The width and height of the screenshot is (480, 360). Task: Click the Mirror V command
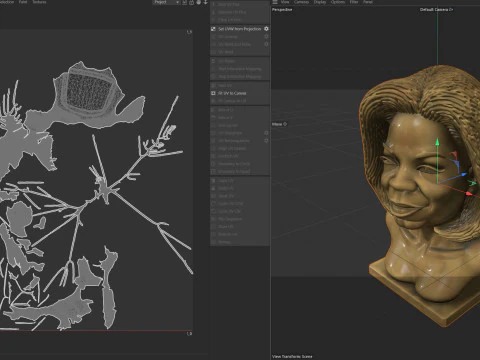tap(225, 118)
